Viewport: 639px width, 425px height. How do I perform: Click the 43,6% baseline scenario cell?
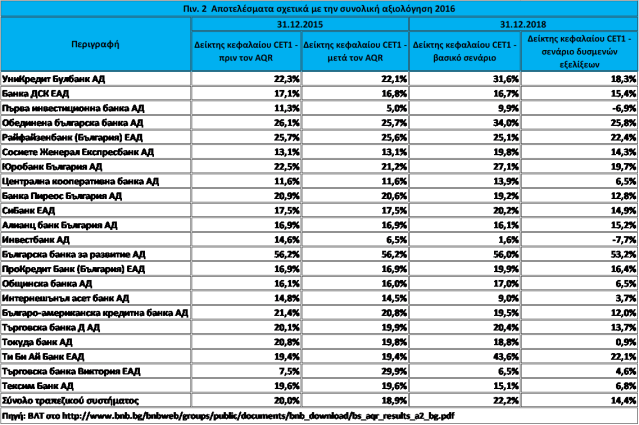[x=498, y=355]
